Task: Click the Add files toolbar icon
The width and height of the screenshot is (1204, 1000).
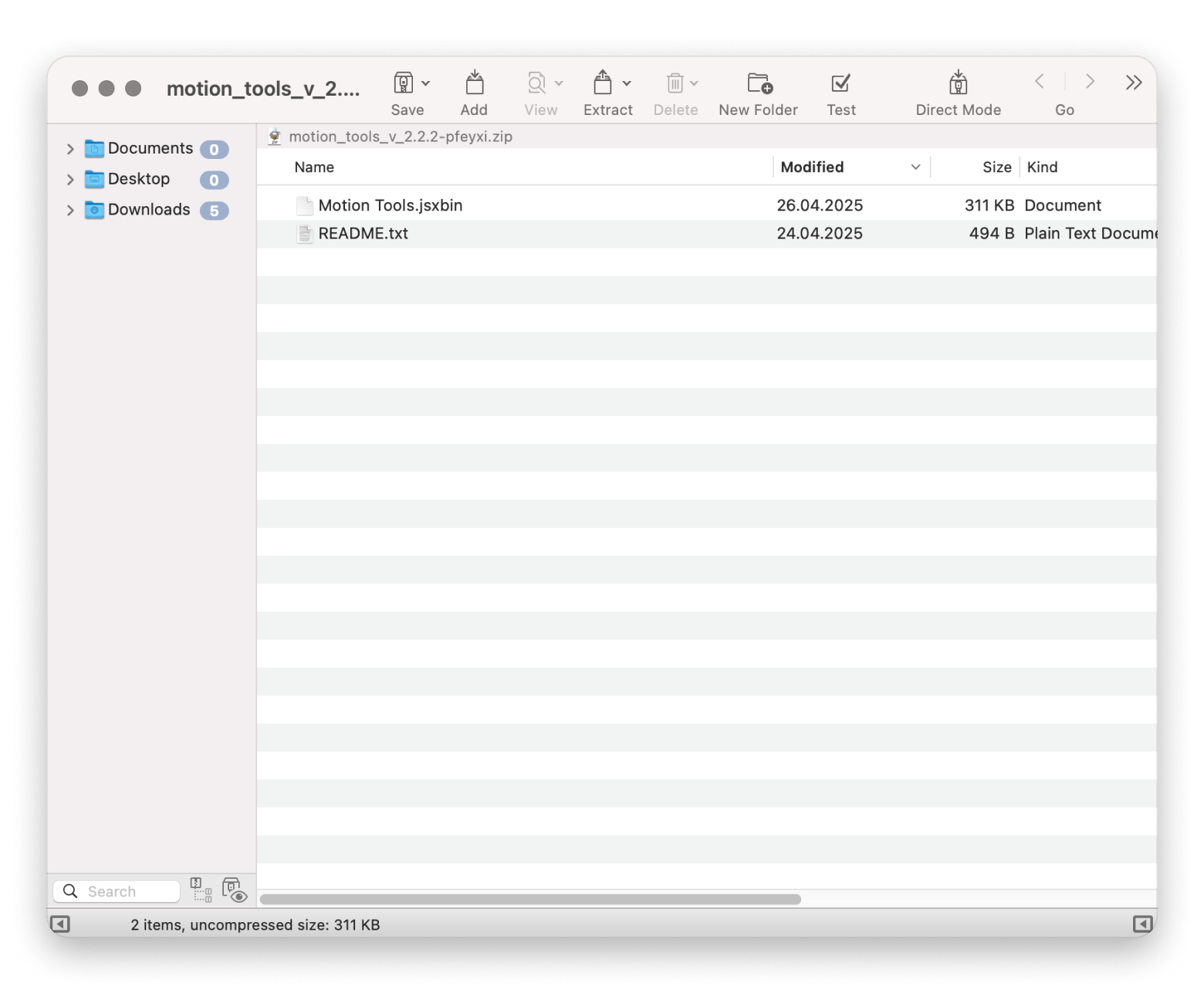Action: pyautogui.click(x=474, y=83)
